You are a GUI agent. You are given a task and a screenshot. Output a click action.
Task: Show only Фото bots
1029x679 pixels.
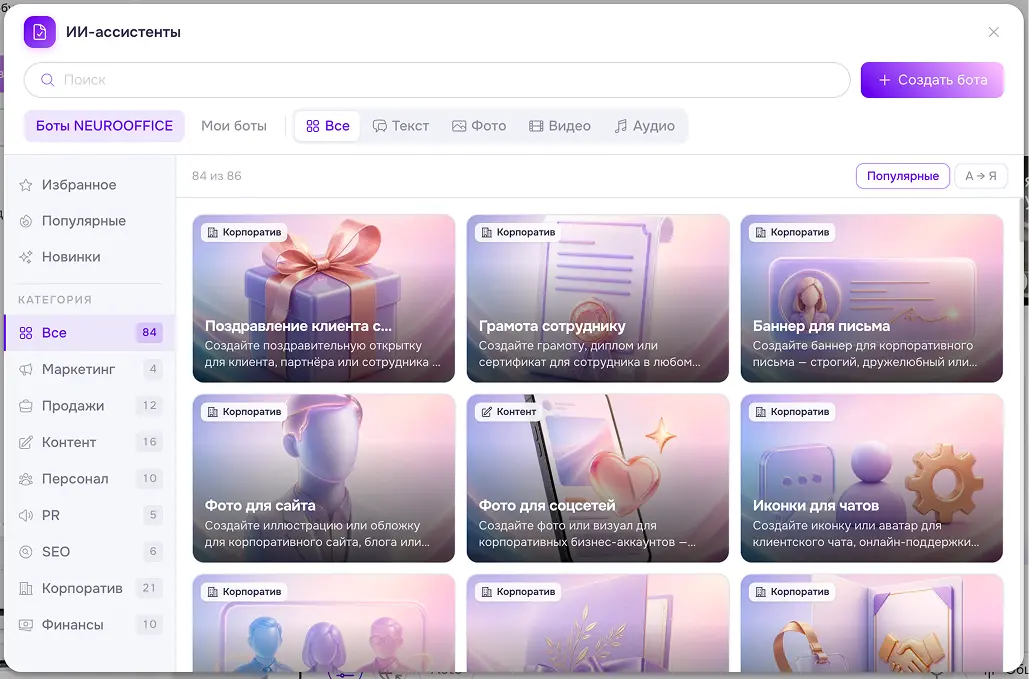coord(479,126)
